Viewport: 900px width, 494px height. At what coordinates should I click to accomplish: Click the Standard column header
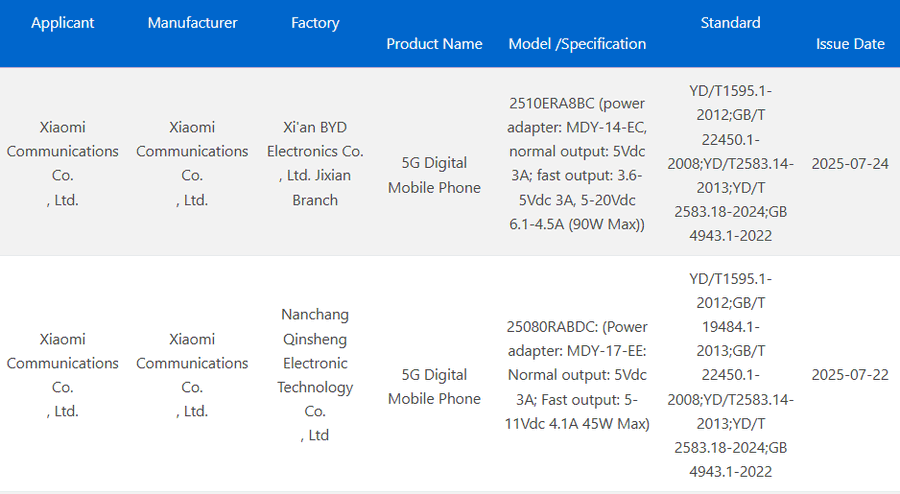[730, 23]
